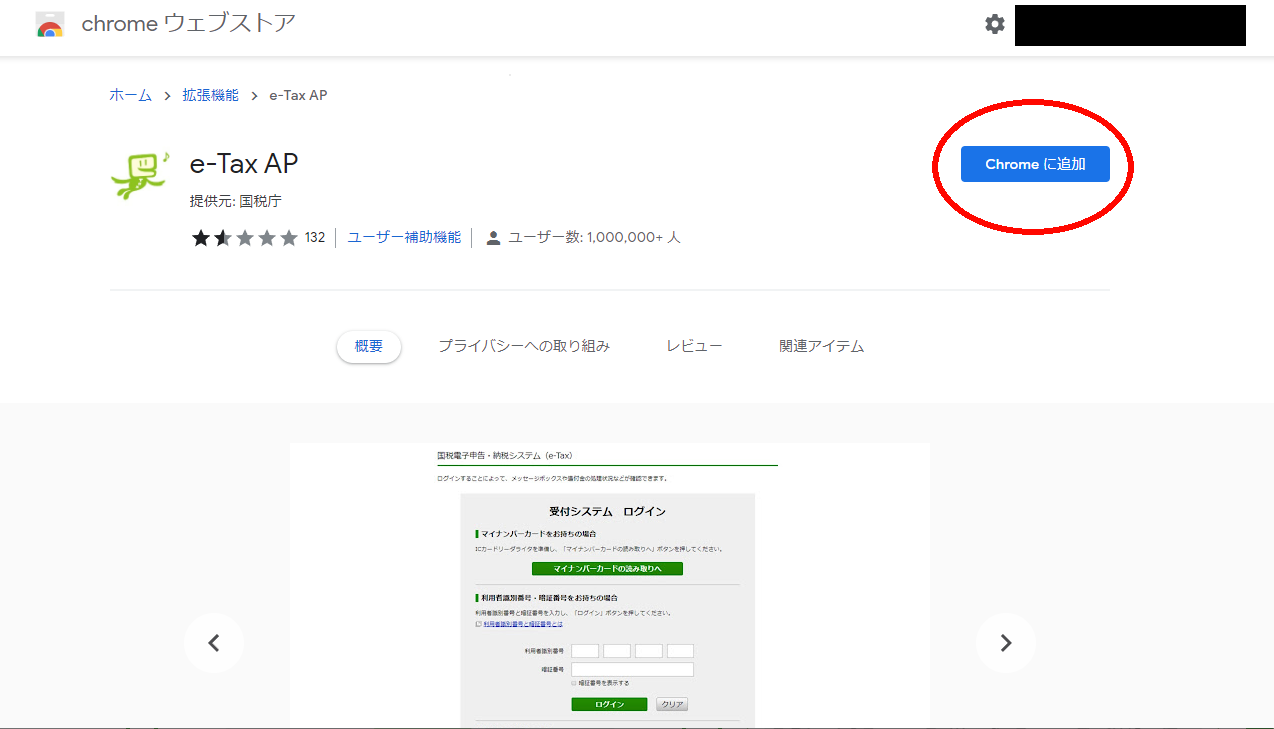Viewport: 1274px width, 729px height.
Task: Select the 概要 tab
Action: click(369, 346)
